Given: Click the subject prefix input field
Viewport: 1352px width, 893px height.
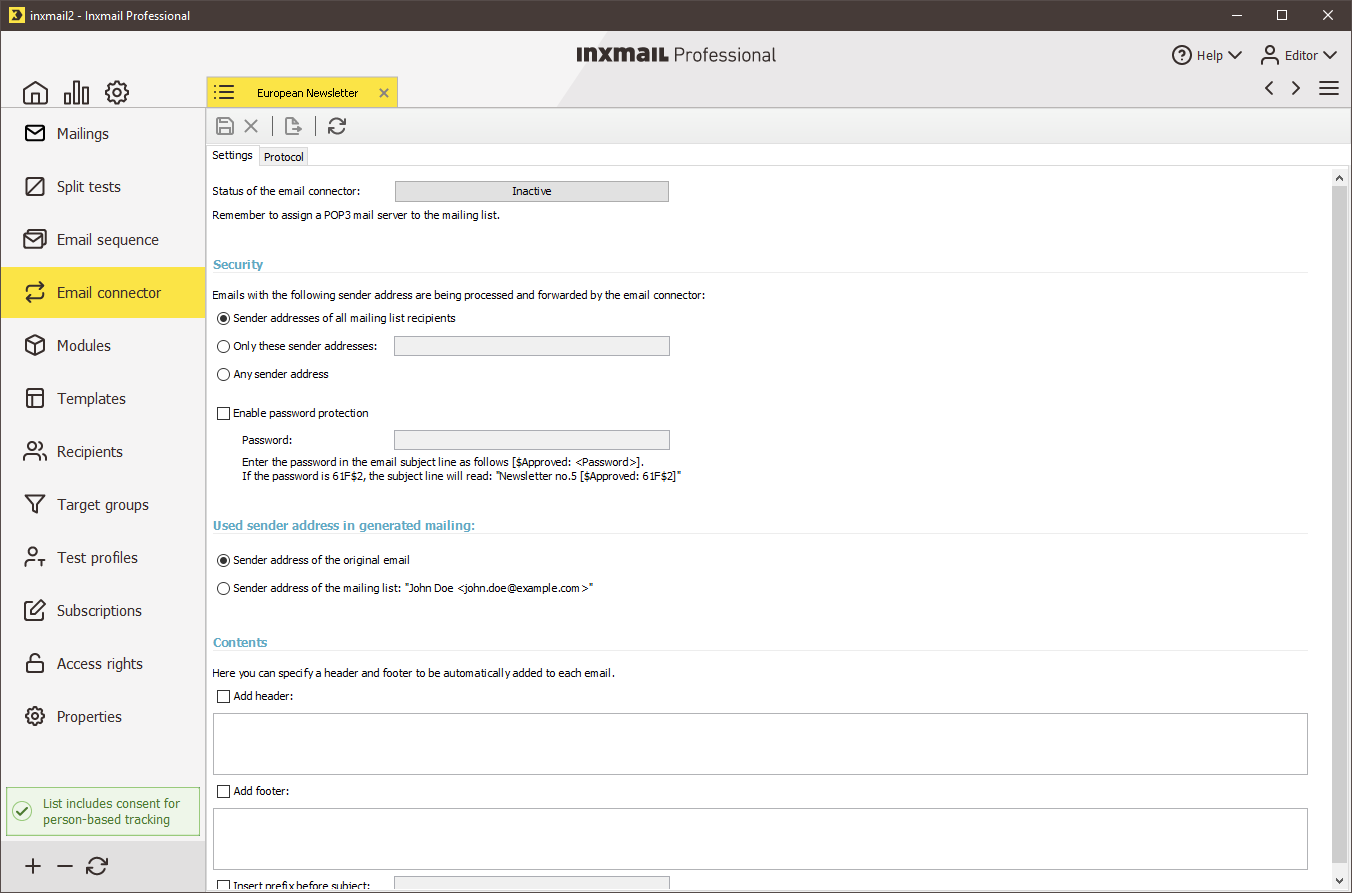Looking at the screenshot, I should (x=532, y=884).
